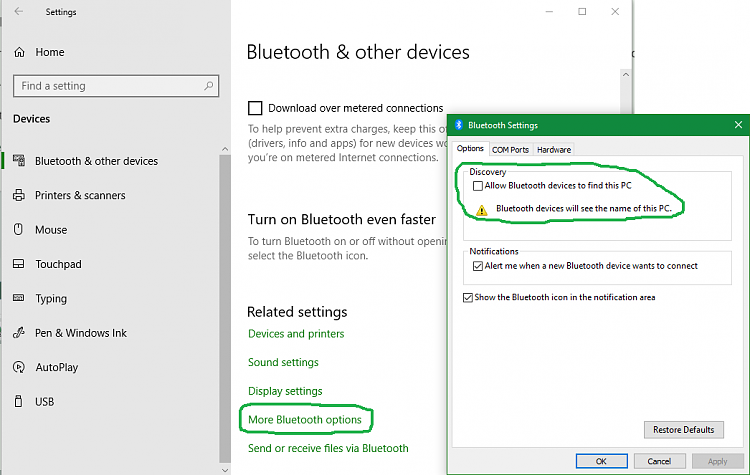Close the Settings window

615,11
